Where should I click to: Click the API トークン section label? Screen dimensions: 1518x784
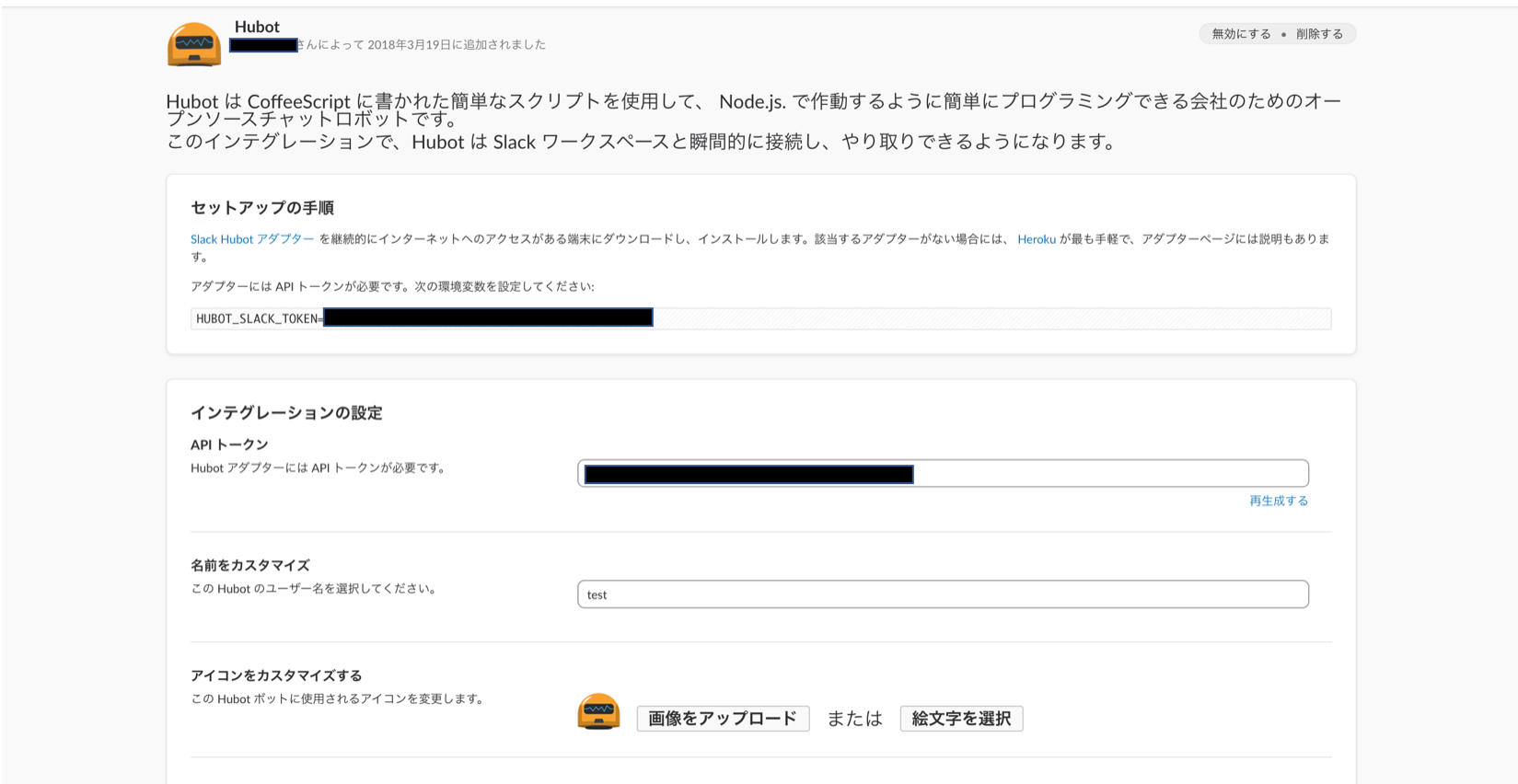(x=229, y=444)
